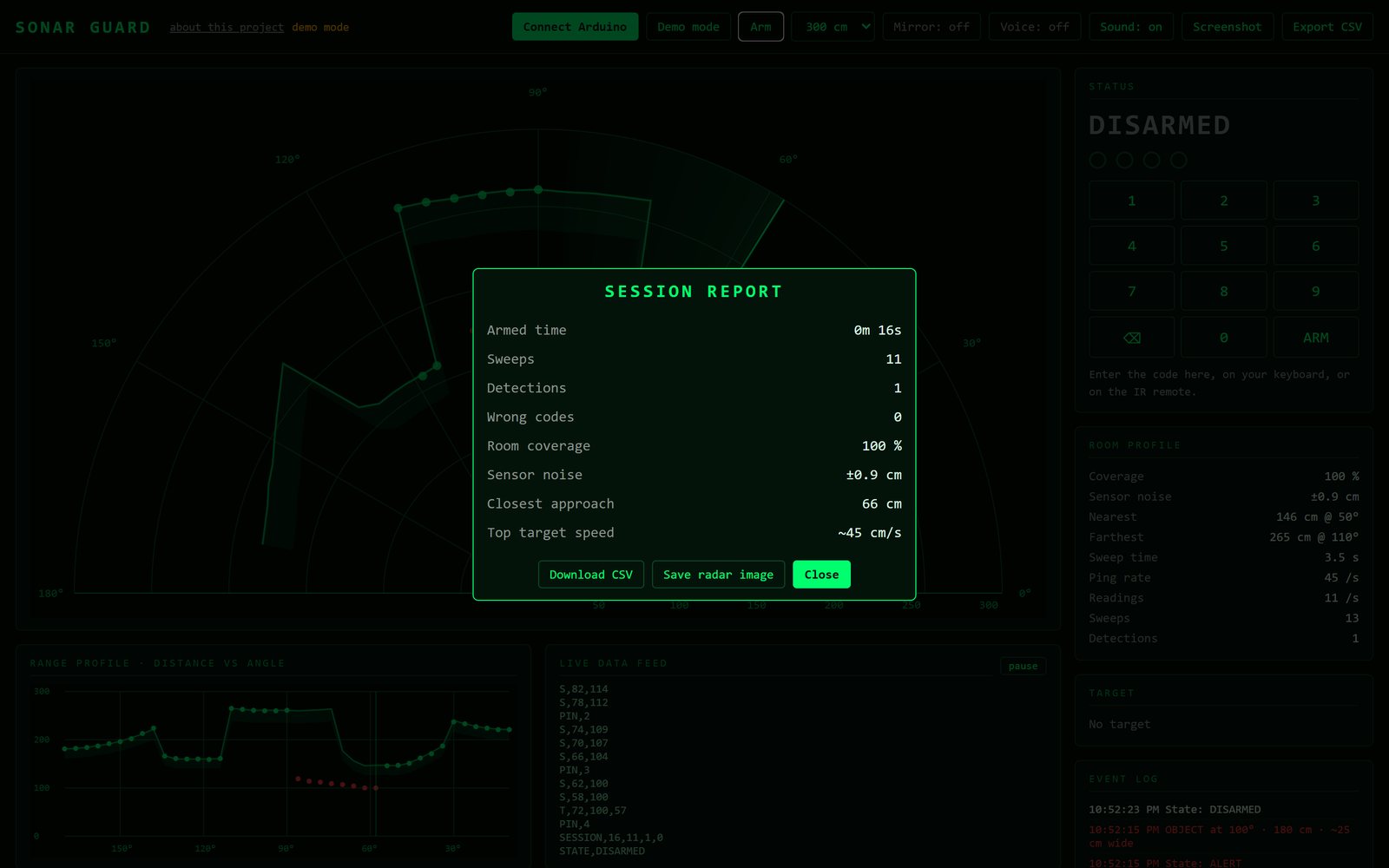Switch on Demo mode in the top bar
The height and width of the screenshot is (868, 1389).
click(x=688, y=27)
